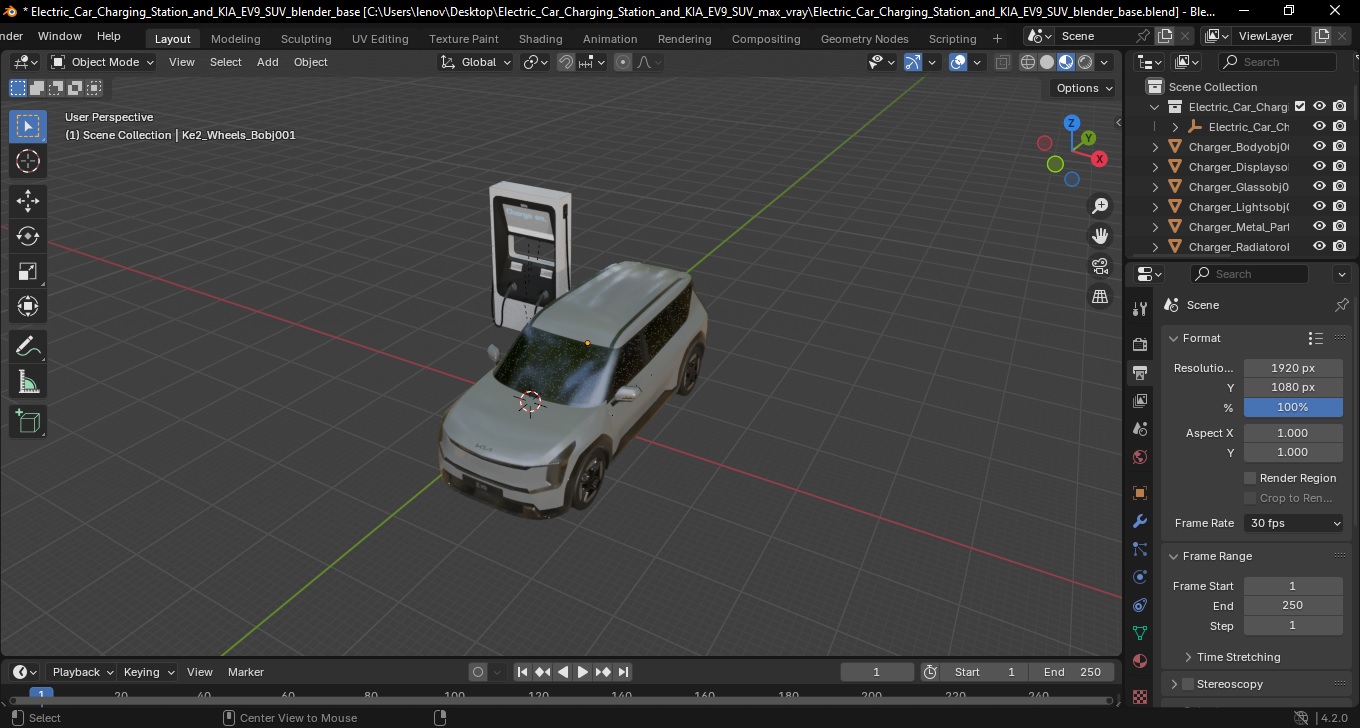
Task: Open the World properties tab
Action: coord(1140,457)
